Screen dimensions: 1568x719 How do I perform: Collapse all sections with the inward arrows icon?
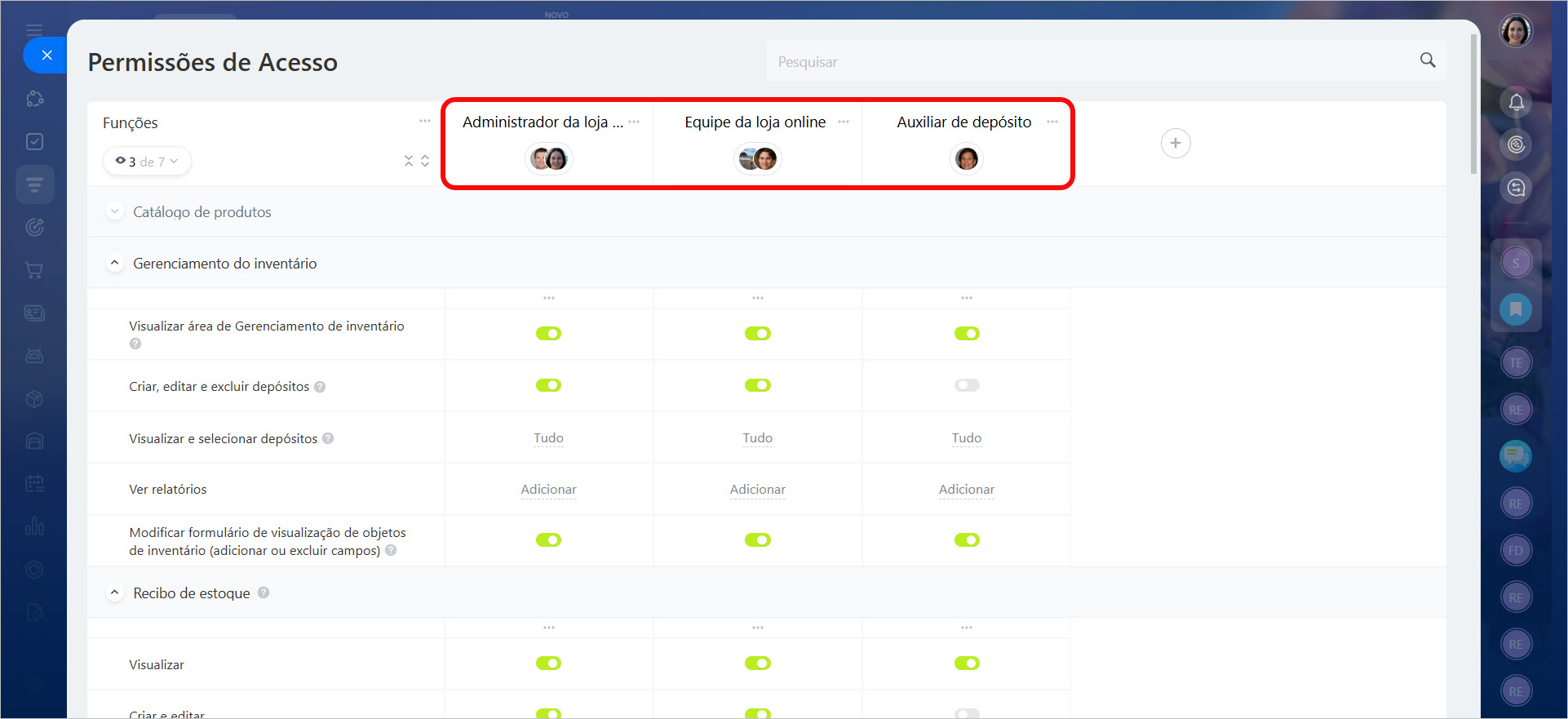[x=409, y=162]
